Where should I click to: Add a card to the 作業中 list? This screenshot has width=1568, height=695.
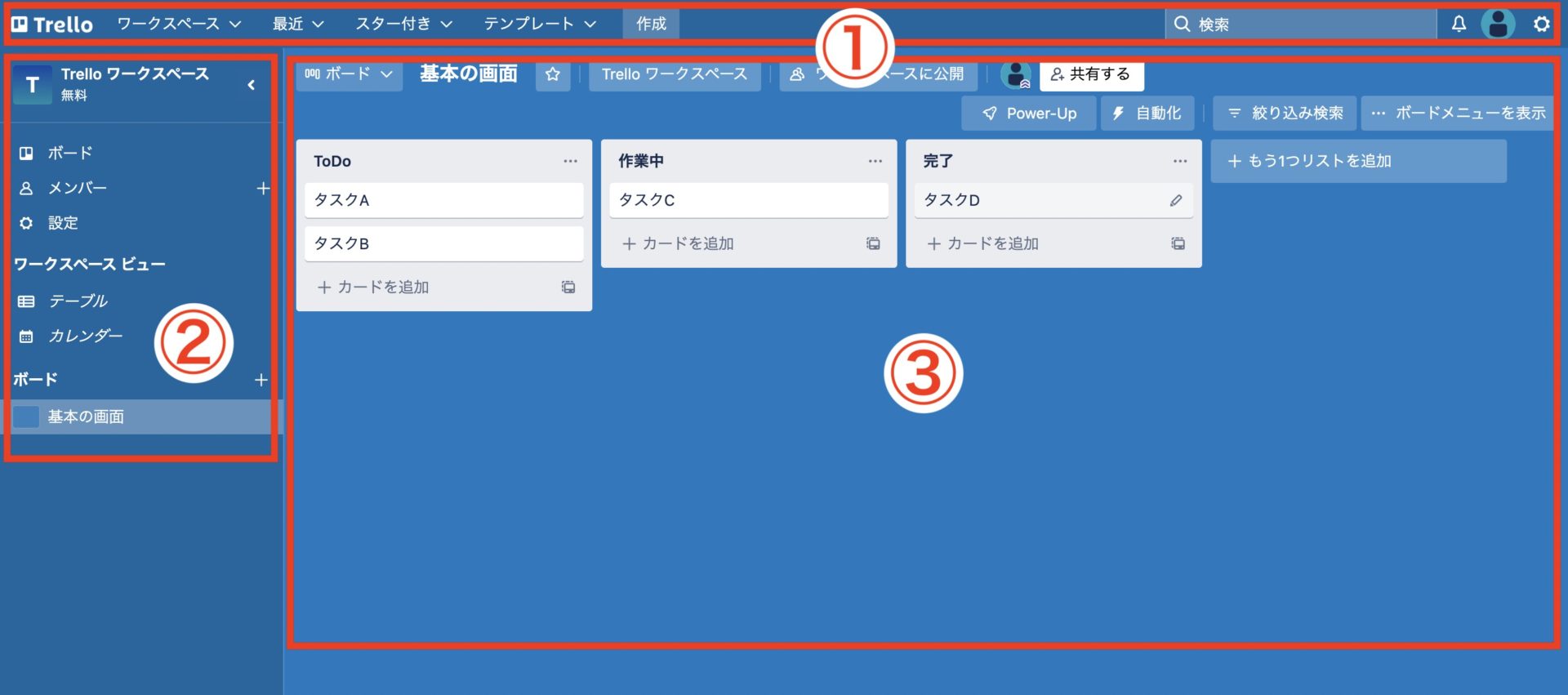(678, 243)
